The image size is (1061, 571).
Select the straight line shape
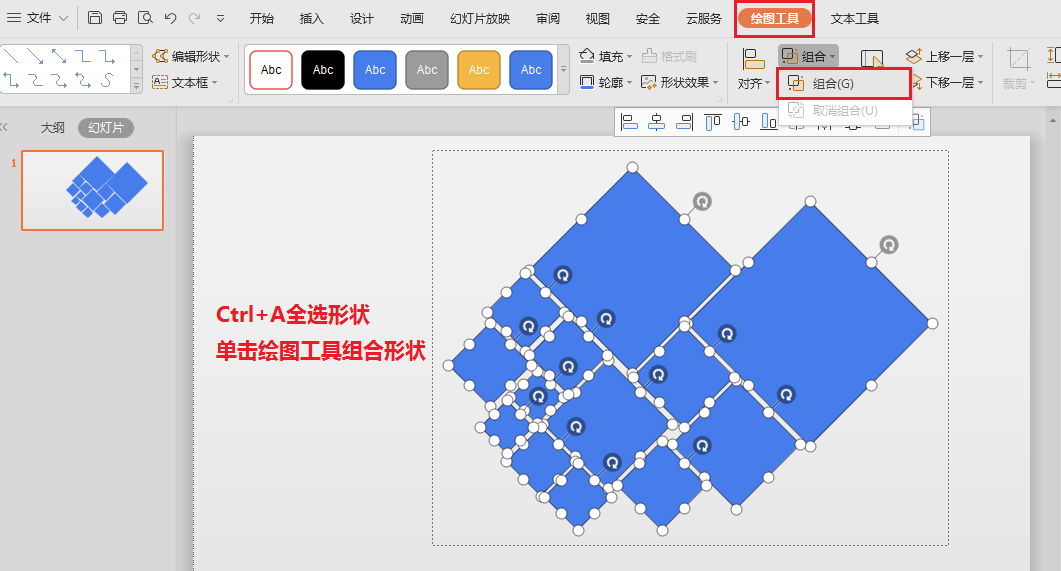point(11,56)
